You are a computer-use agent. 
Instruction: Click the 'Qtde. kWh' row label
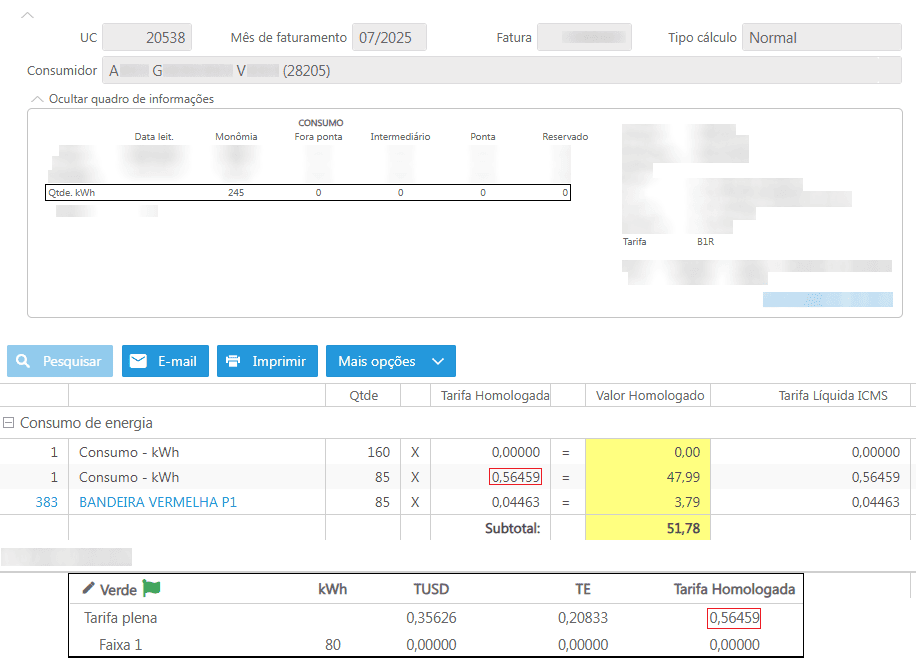click(71, 193)
